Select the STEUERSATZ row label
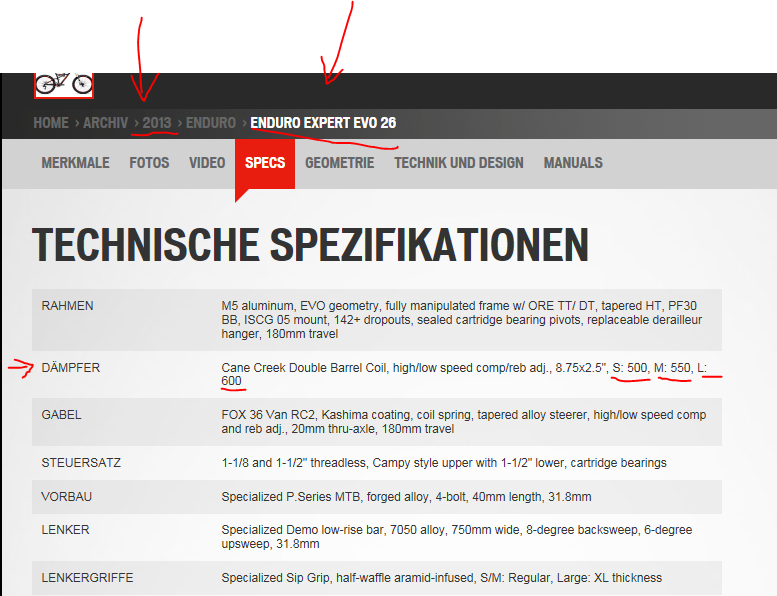Image resolution: width=777 pixels, height=596 pixels. tap(81, 463)
